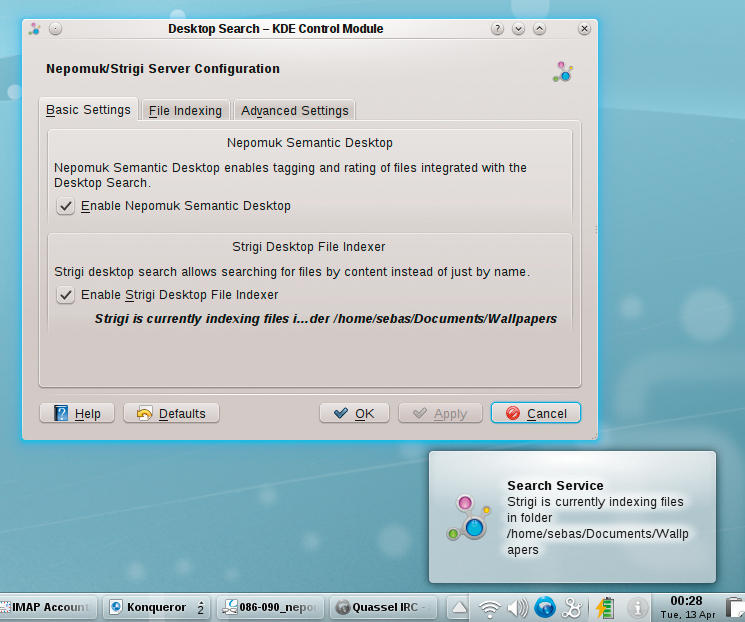Click the battery power tray icon

(x=605, y=608)
